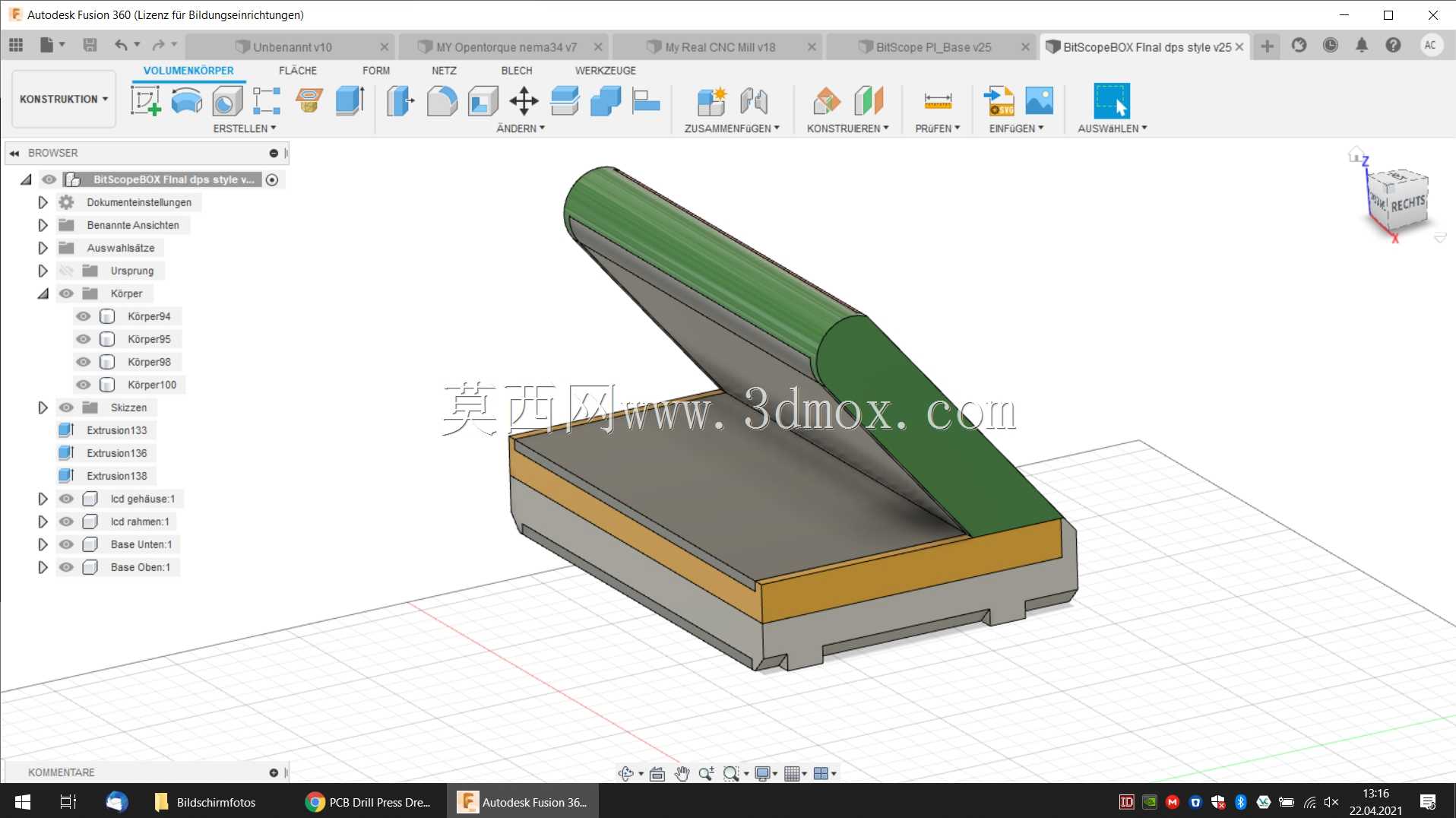Select the Align tool icon
Screen dimensions: 1456x818
[x=646, y=100]
